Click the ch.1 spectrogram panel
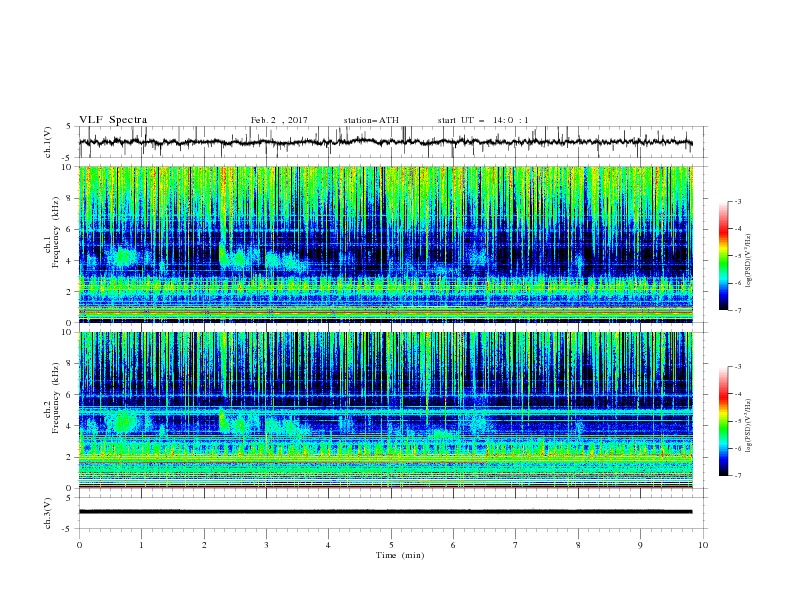 pyautogui.click(x=385, y=244)
